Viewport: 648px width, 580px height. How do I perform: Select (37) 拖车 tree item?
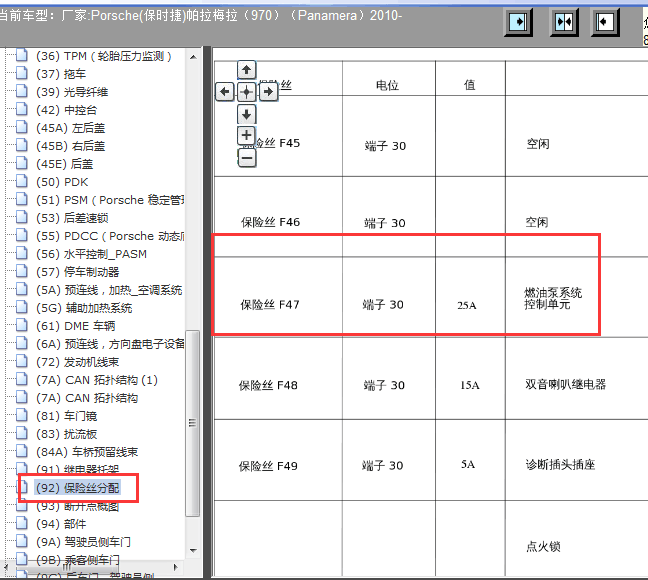[61, 74]
